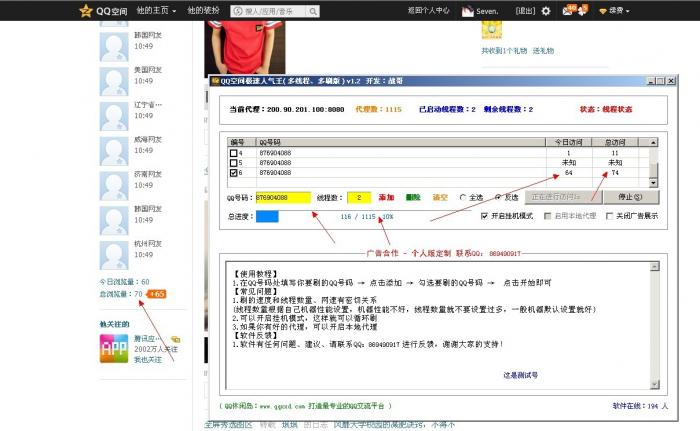Click the list scrollbar down arrow
This screenshot has width=700, height=431.
pos(653,183)
